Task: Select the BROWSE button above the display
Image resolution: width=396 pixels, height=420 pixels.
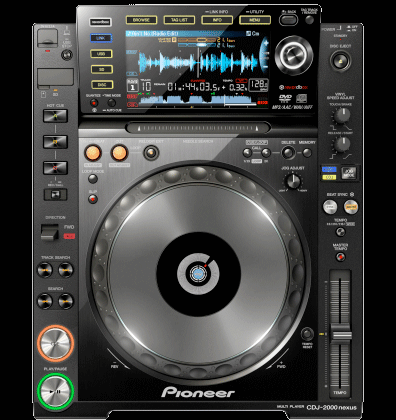Action: tap(141, 20)
